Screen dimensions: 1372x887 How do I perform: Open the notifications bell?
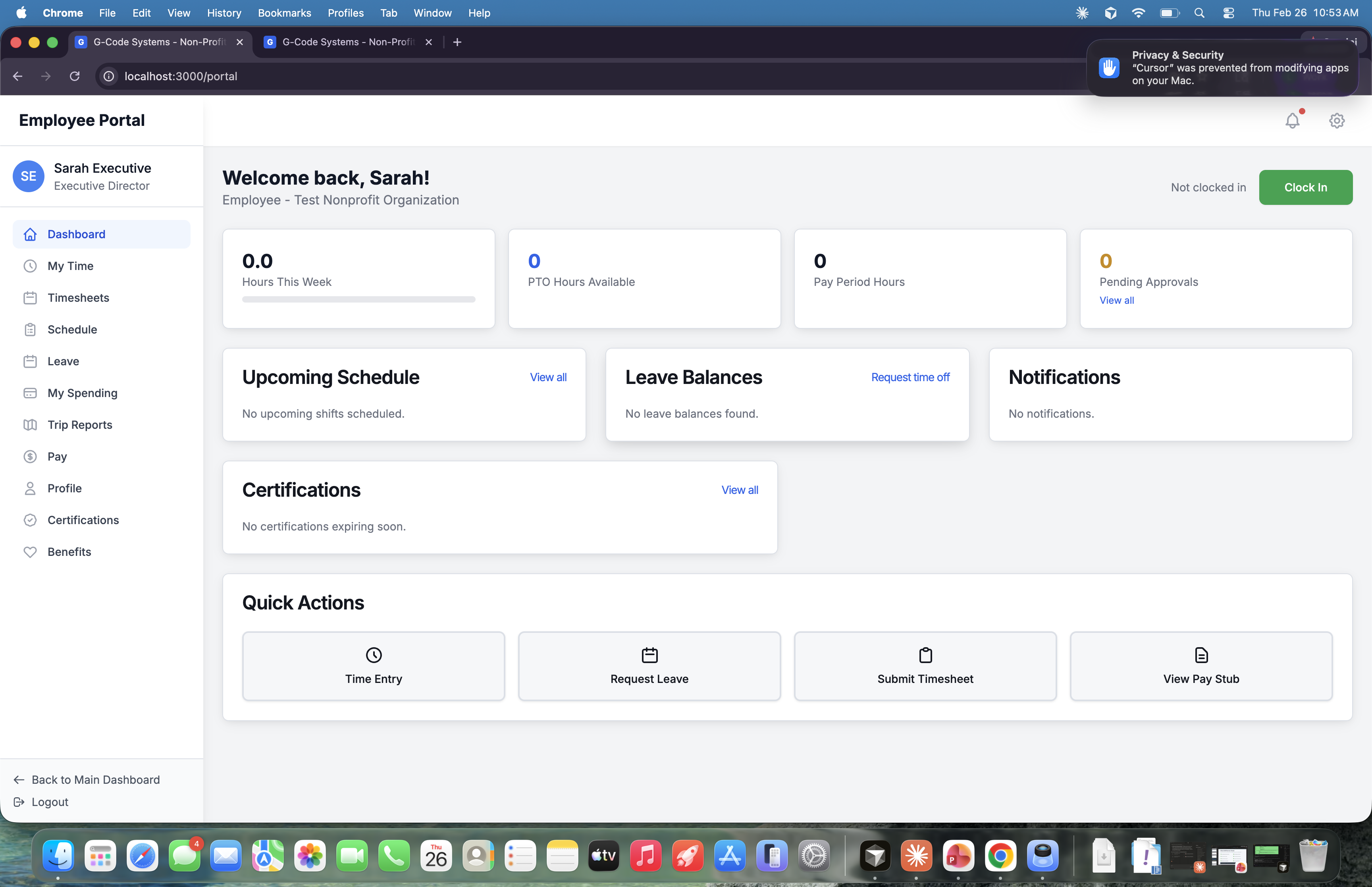click(x=1292, y=120)
